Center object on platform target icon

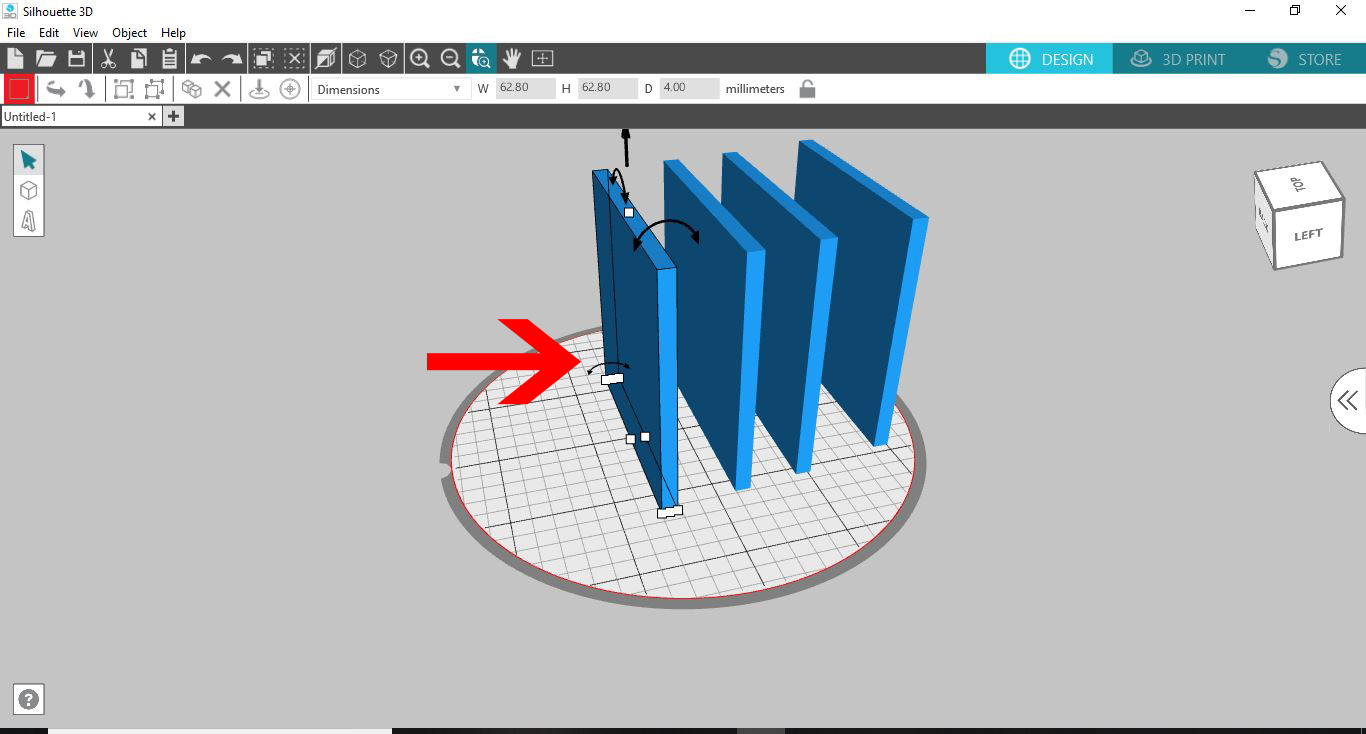(290, 89)
